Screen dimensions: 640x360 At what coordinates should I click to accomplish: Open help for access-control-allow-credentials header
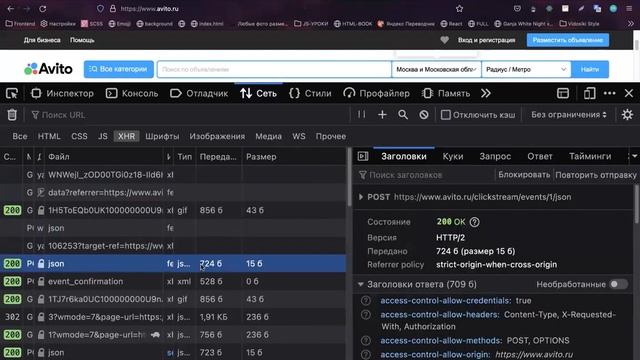[x=366, y=301]
